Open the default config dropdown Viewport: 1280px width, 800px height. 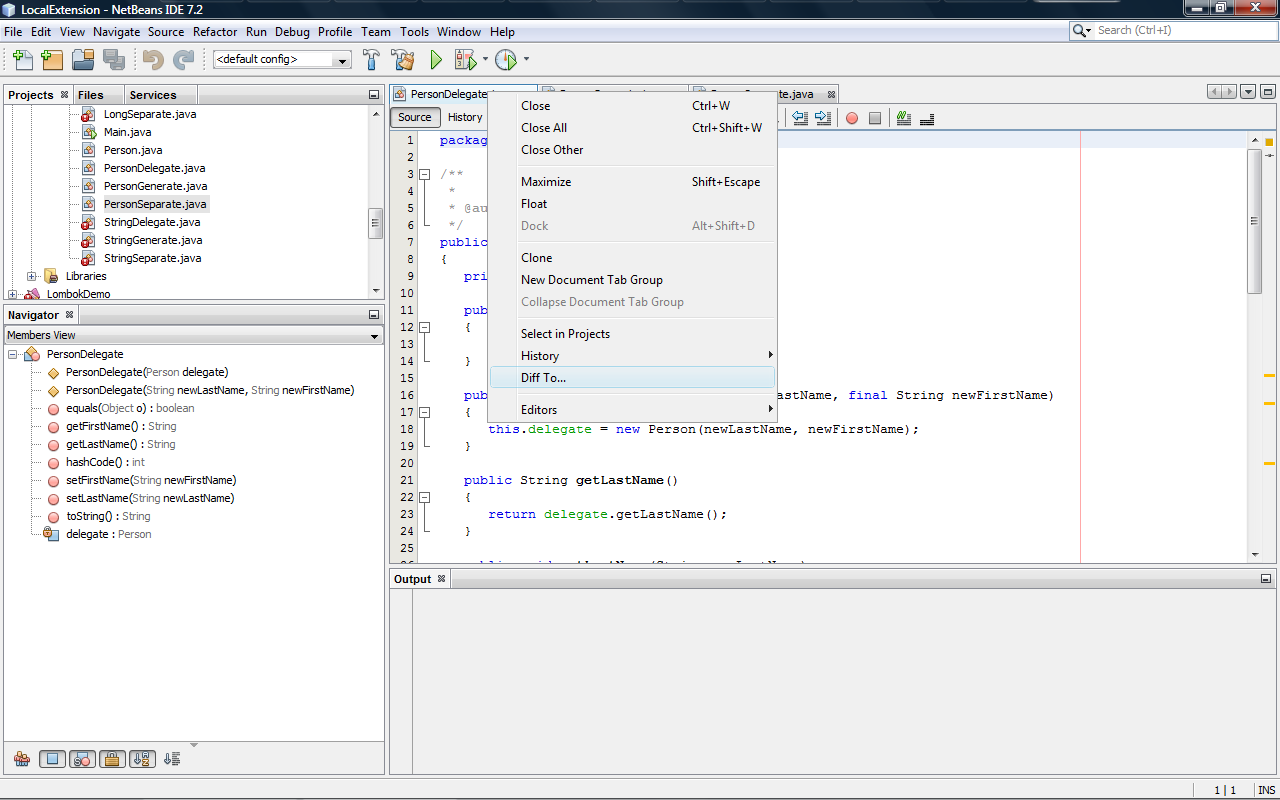coord(283,60)
